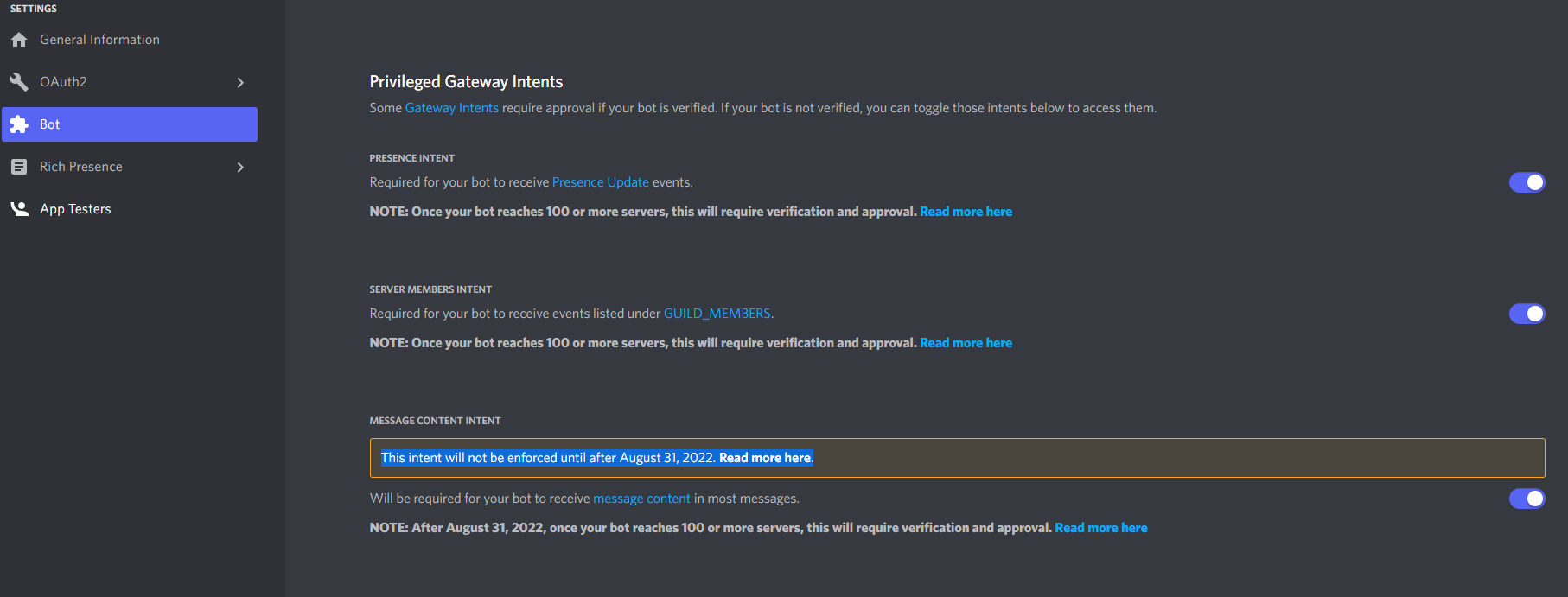Open the Rich Presence menu item
Image resolution: width=1568 pixels, height=597 pixels.
(x=130, y=167)
